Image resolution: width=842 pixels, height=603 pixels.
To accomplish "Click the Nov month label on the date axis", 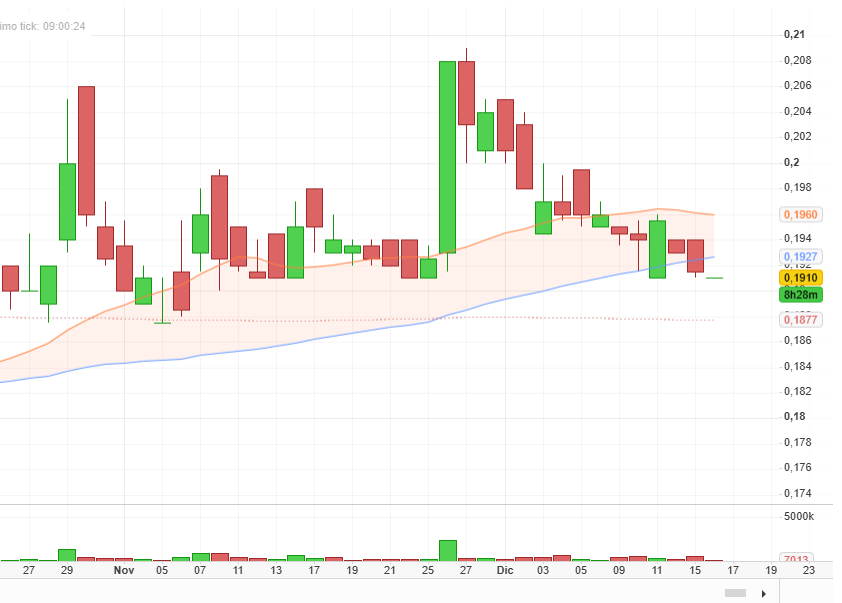I will pyautogui.click(x=124, y=570).
